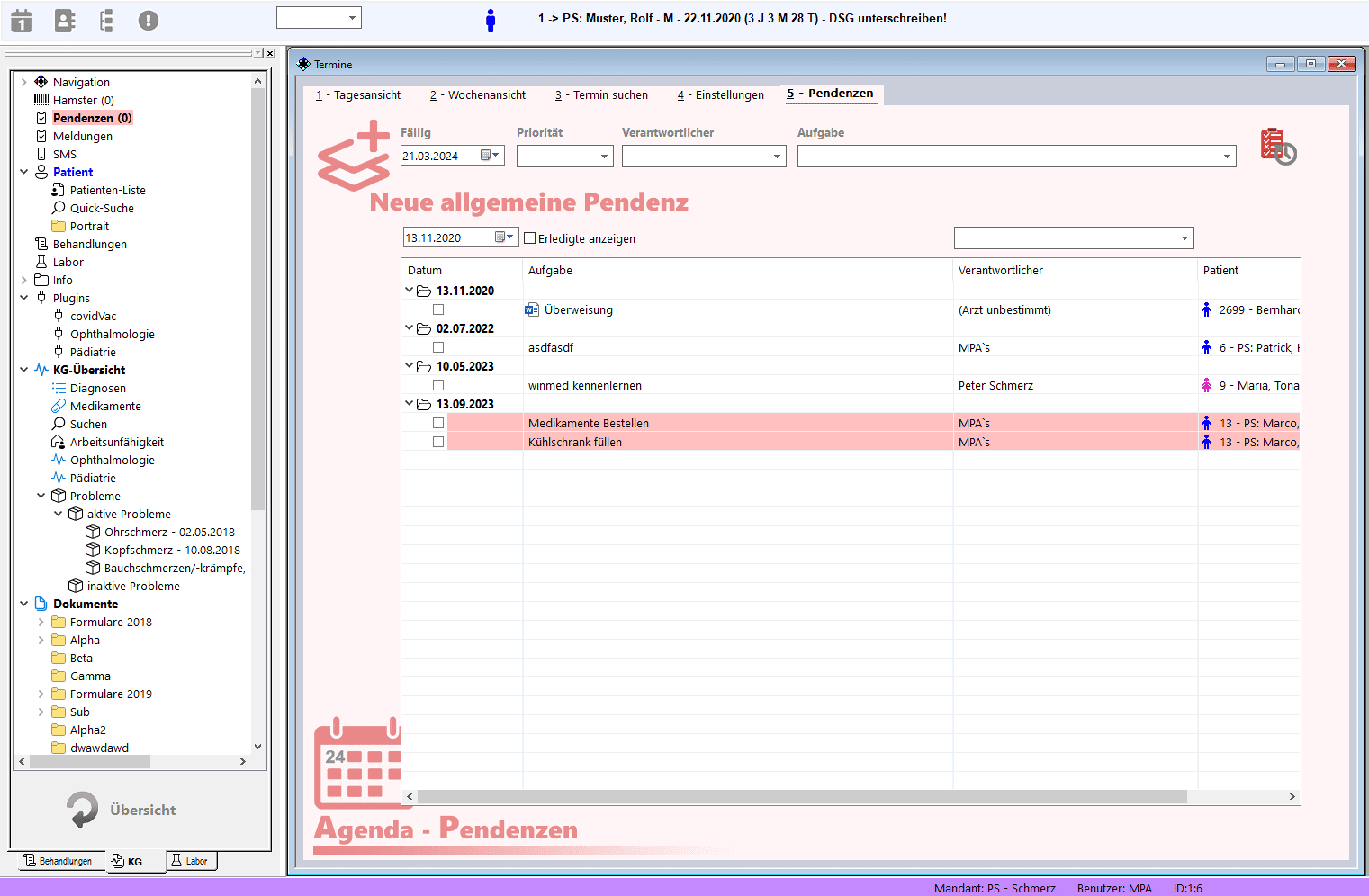Open the Aufgabe dropdown
This screenshot has height=896, width=1369.
coord(1227,157)
